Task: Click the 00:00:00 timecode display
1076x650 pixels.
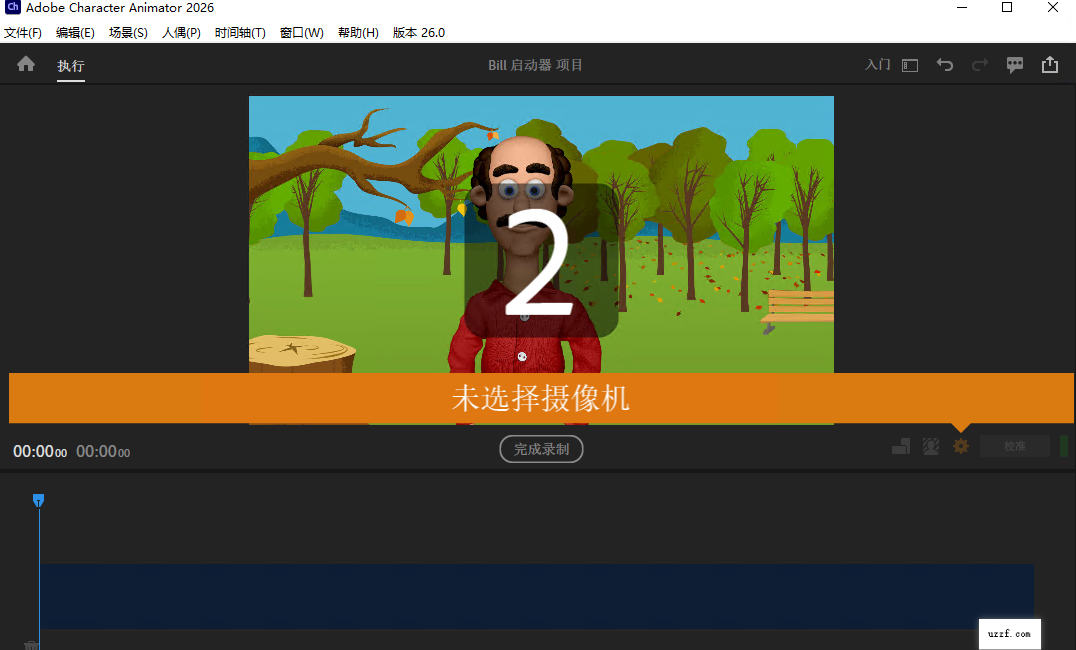Action: [38, 451]
